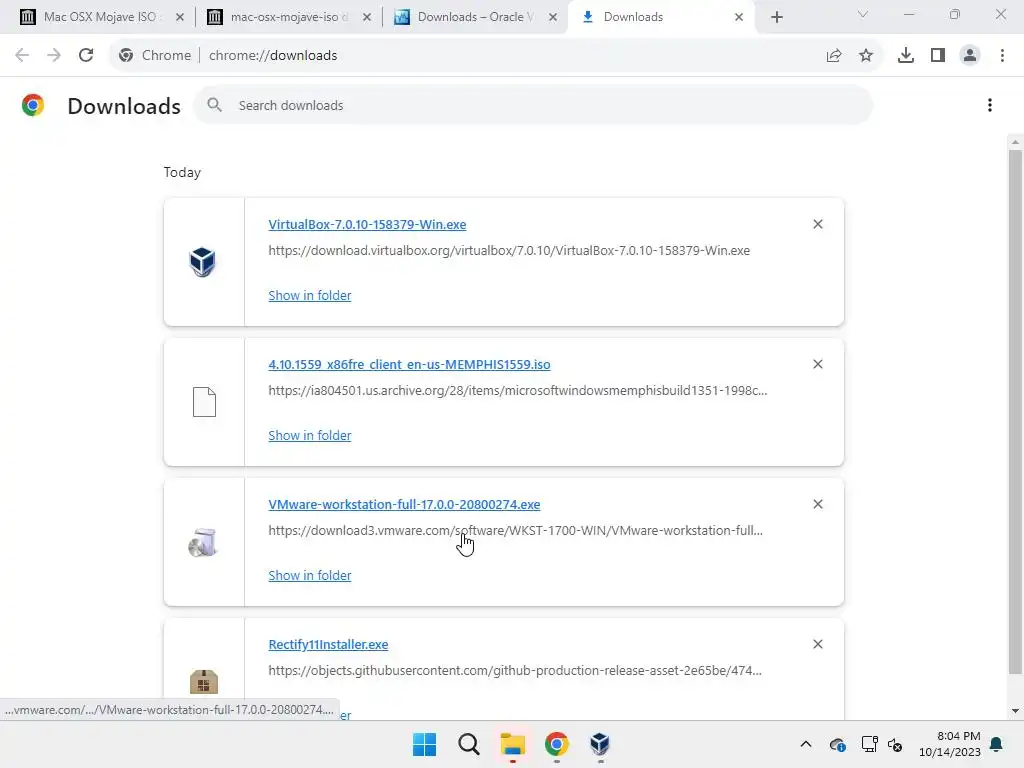This screenshot has height=768, width=1024.
Task: Click the Chrome taskbar icon
Action: coord(556,744)
